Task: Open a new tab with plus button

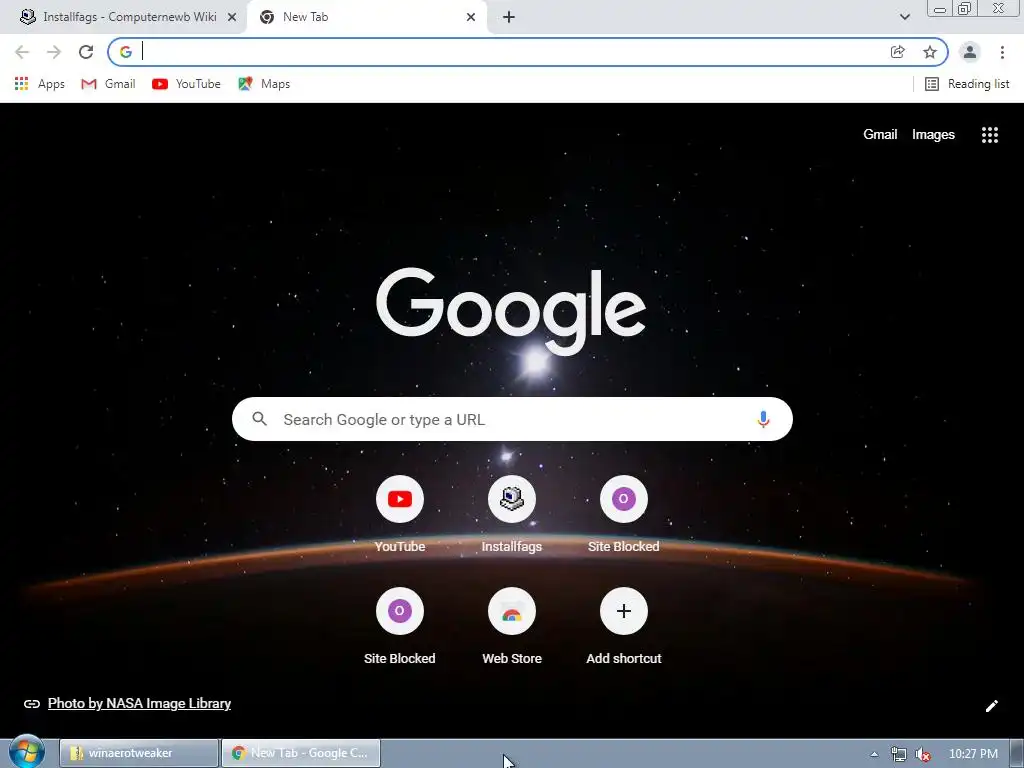Action: 509,18
